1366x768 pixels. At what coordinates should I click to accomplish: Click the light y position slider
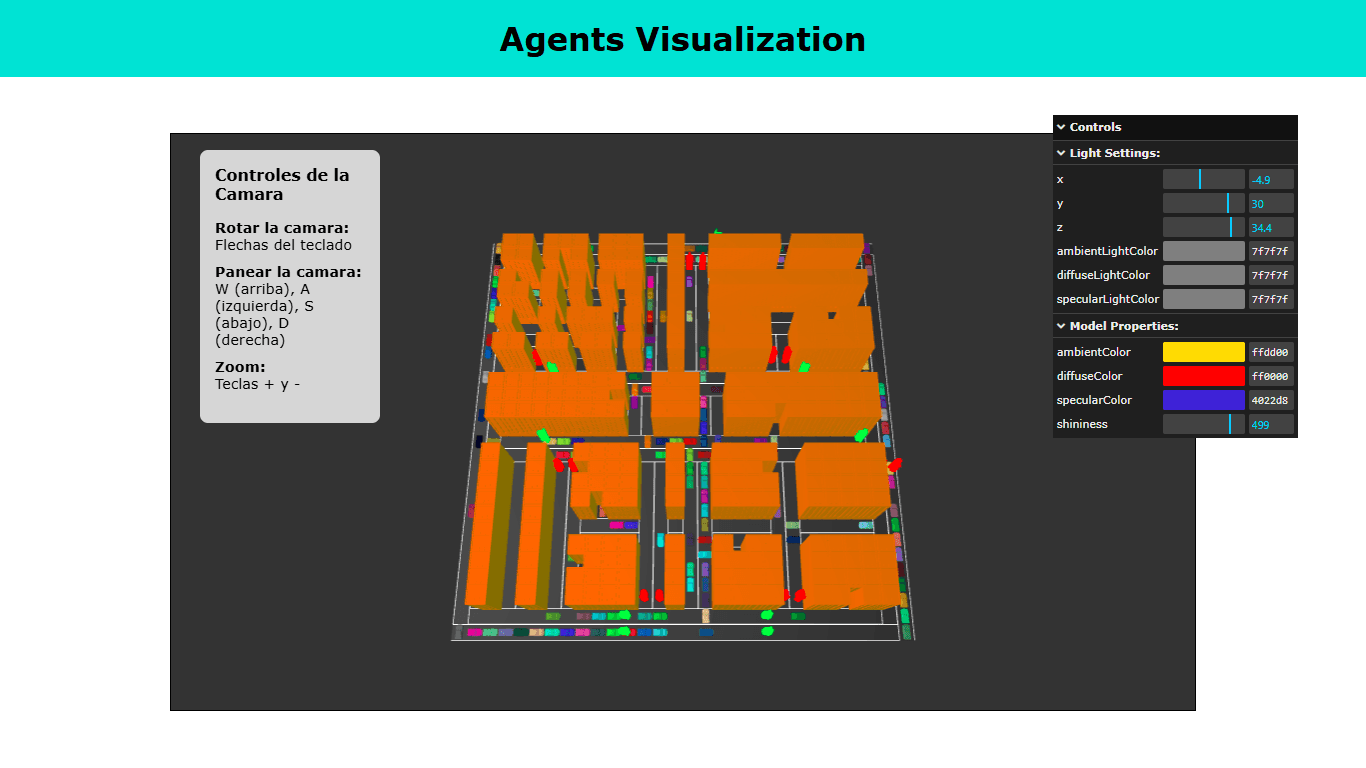1203,203
